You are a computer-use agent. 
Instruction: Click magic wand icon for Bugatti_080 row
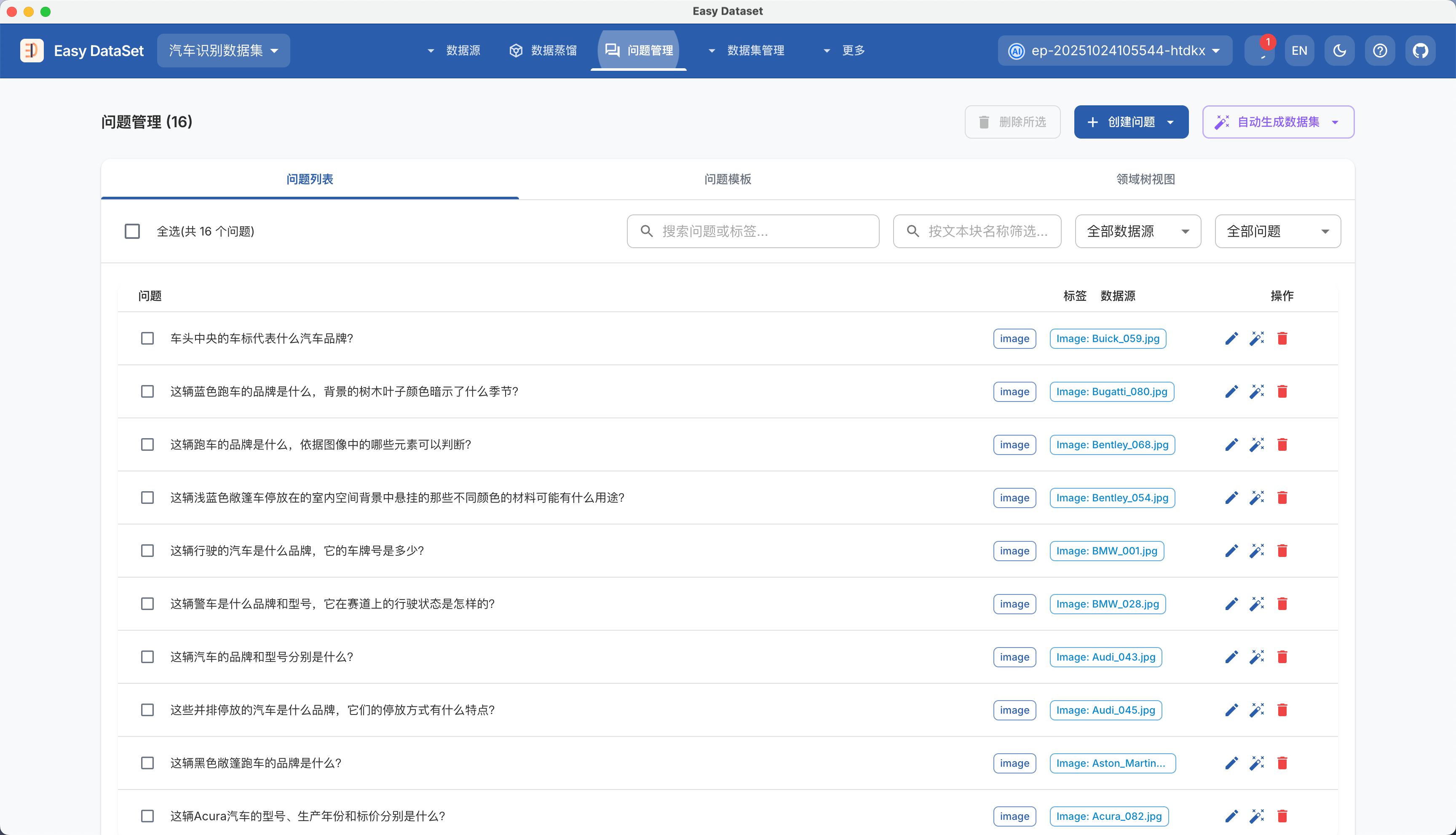click(x=1256, y=392)
